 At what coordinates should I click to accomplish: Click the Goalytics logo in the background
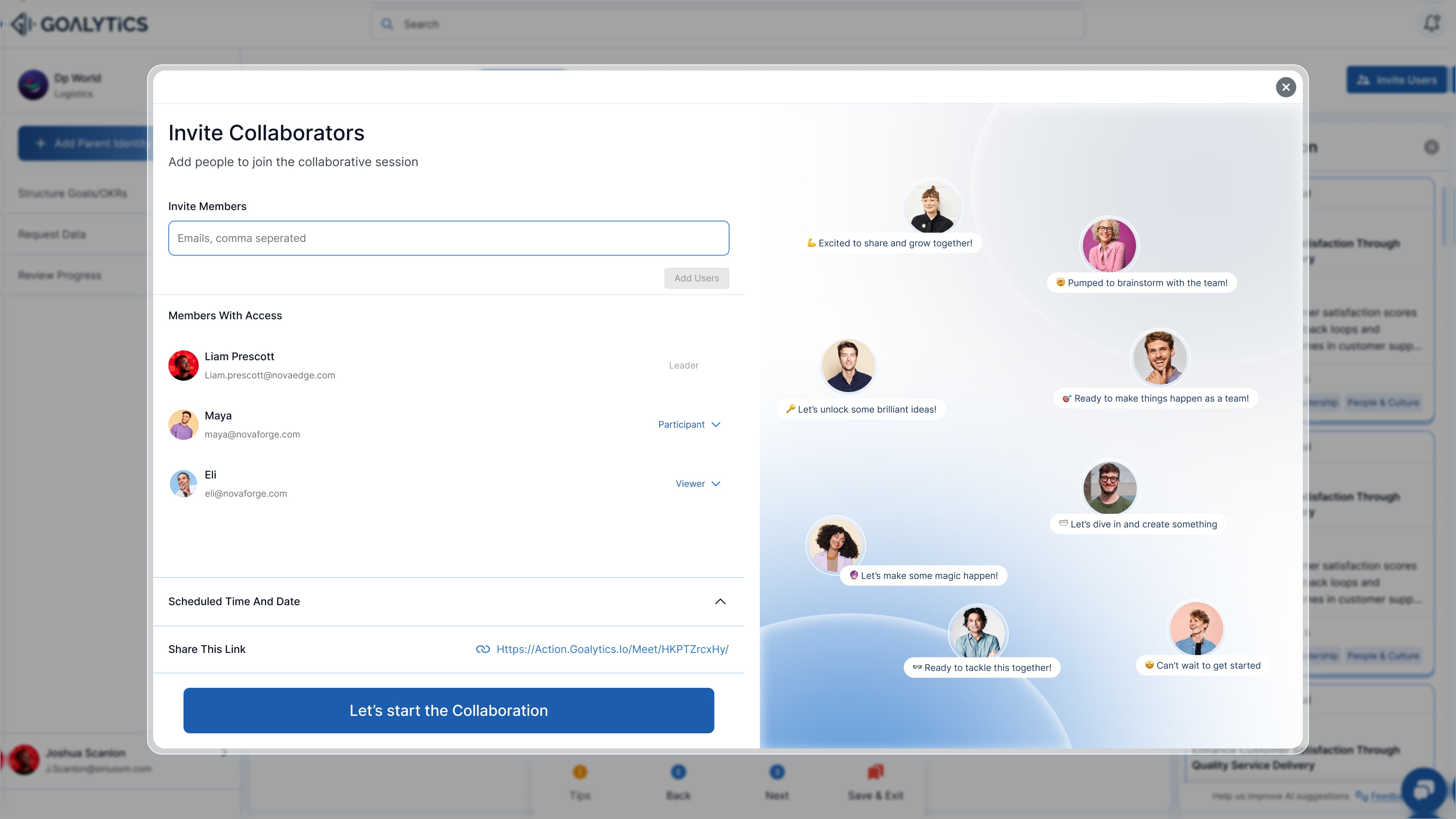coord(79,24)
